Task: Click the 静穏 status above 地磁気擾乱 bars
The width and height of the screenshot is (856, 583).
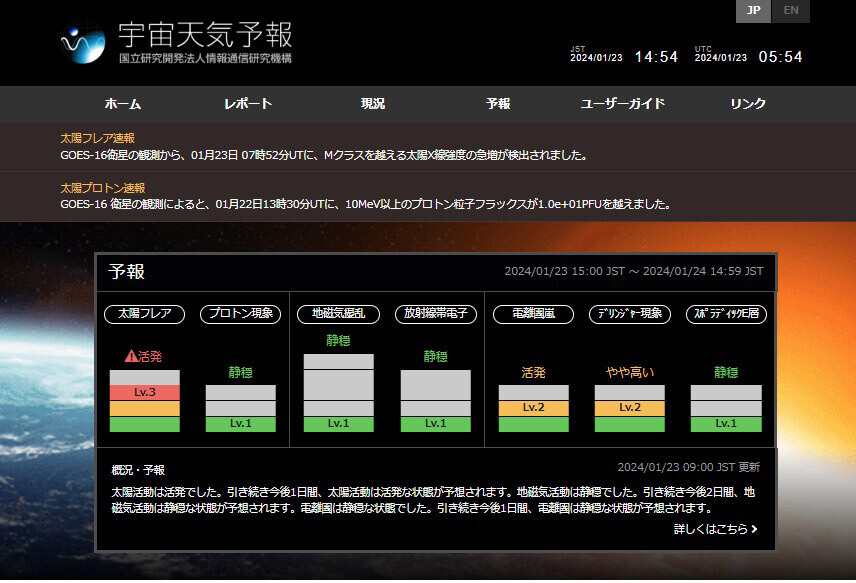Action: click(338, 341)
